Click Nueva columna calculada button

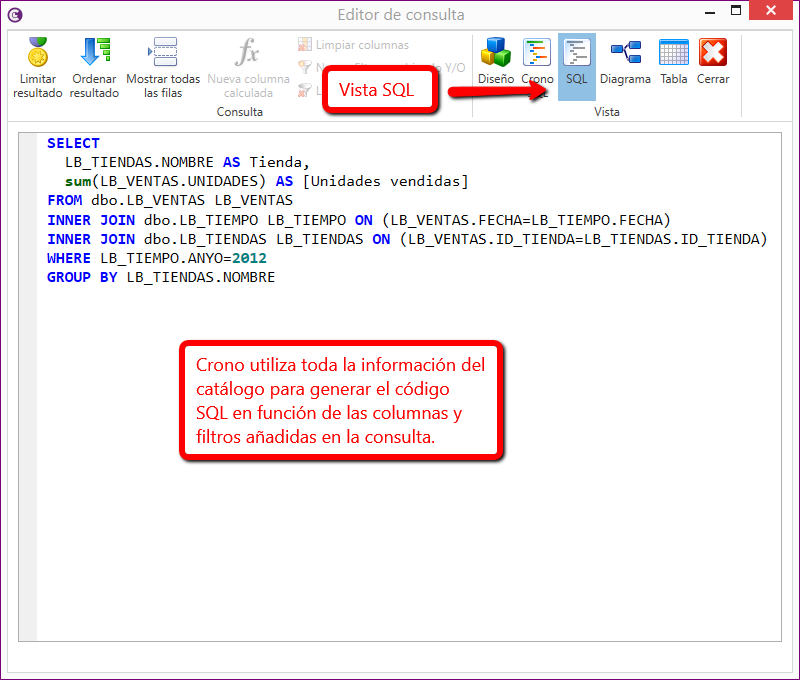click(x=248, y=53)
